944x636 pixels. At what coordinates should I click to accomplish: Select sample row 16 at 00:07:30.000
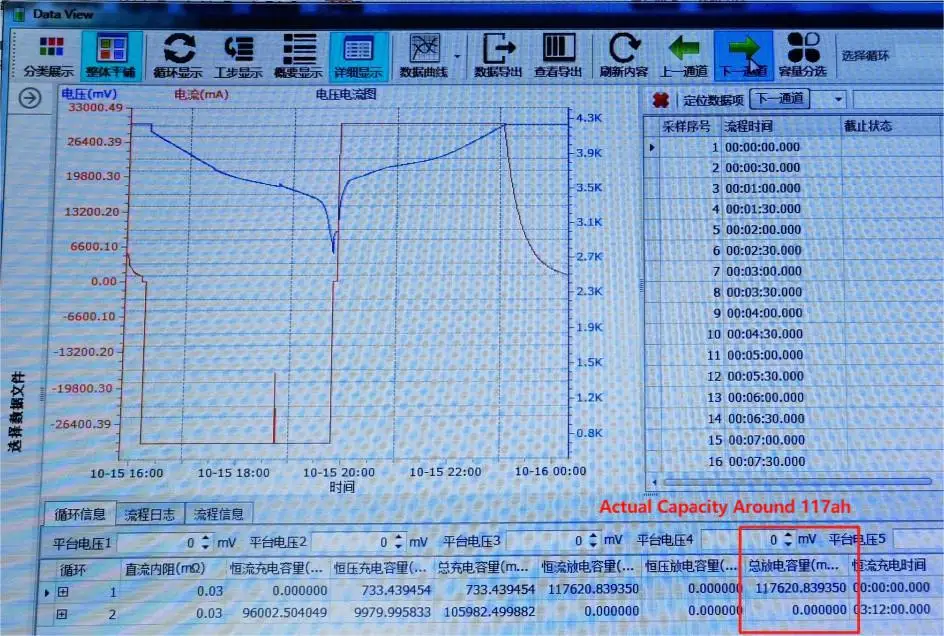796,462
